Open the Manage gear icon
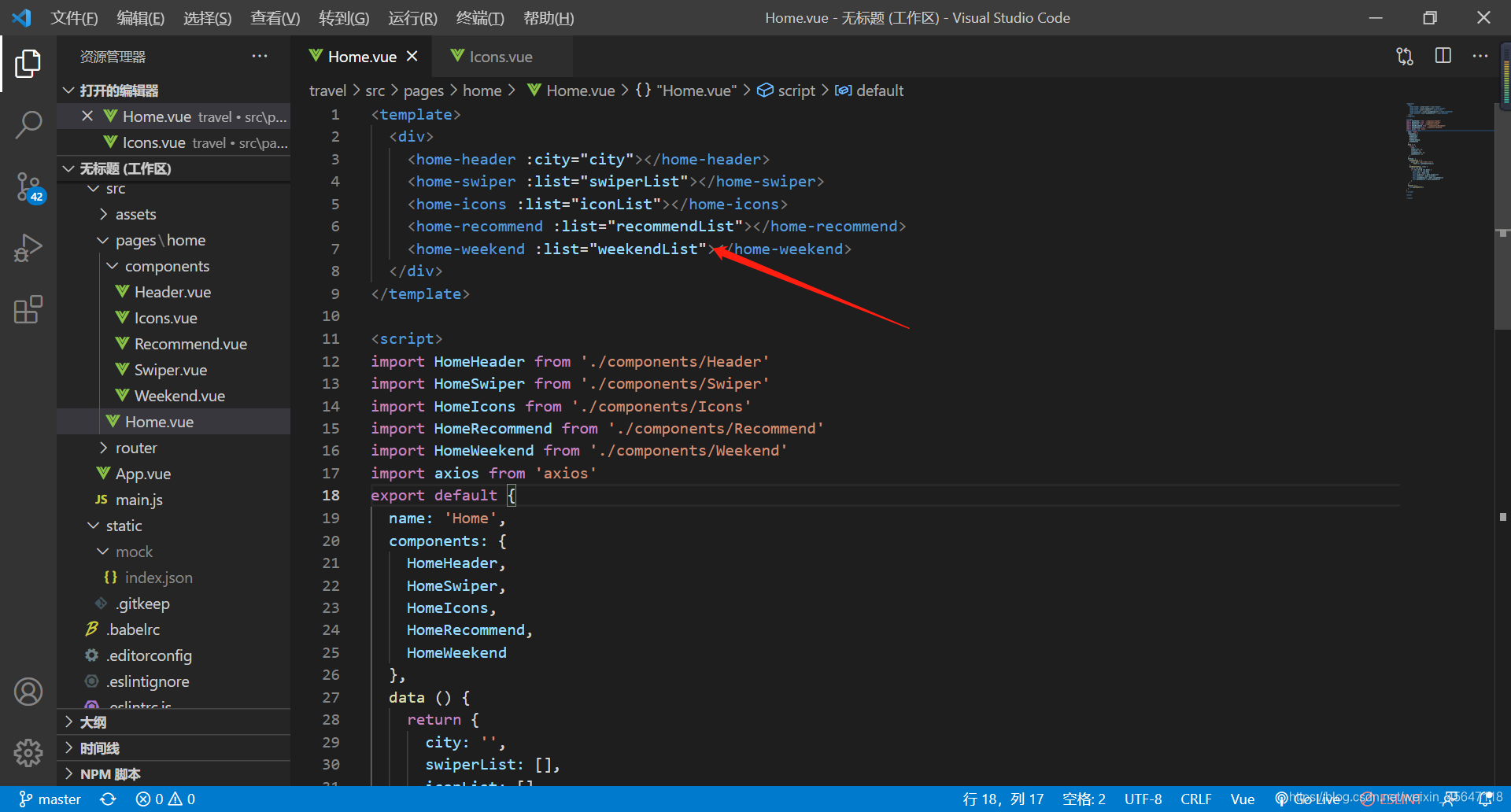1511x812 pixels. pos(28,753)
